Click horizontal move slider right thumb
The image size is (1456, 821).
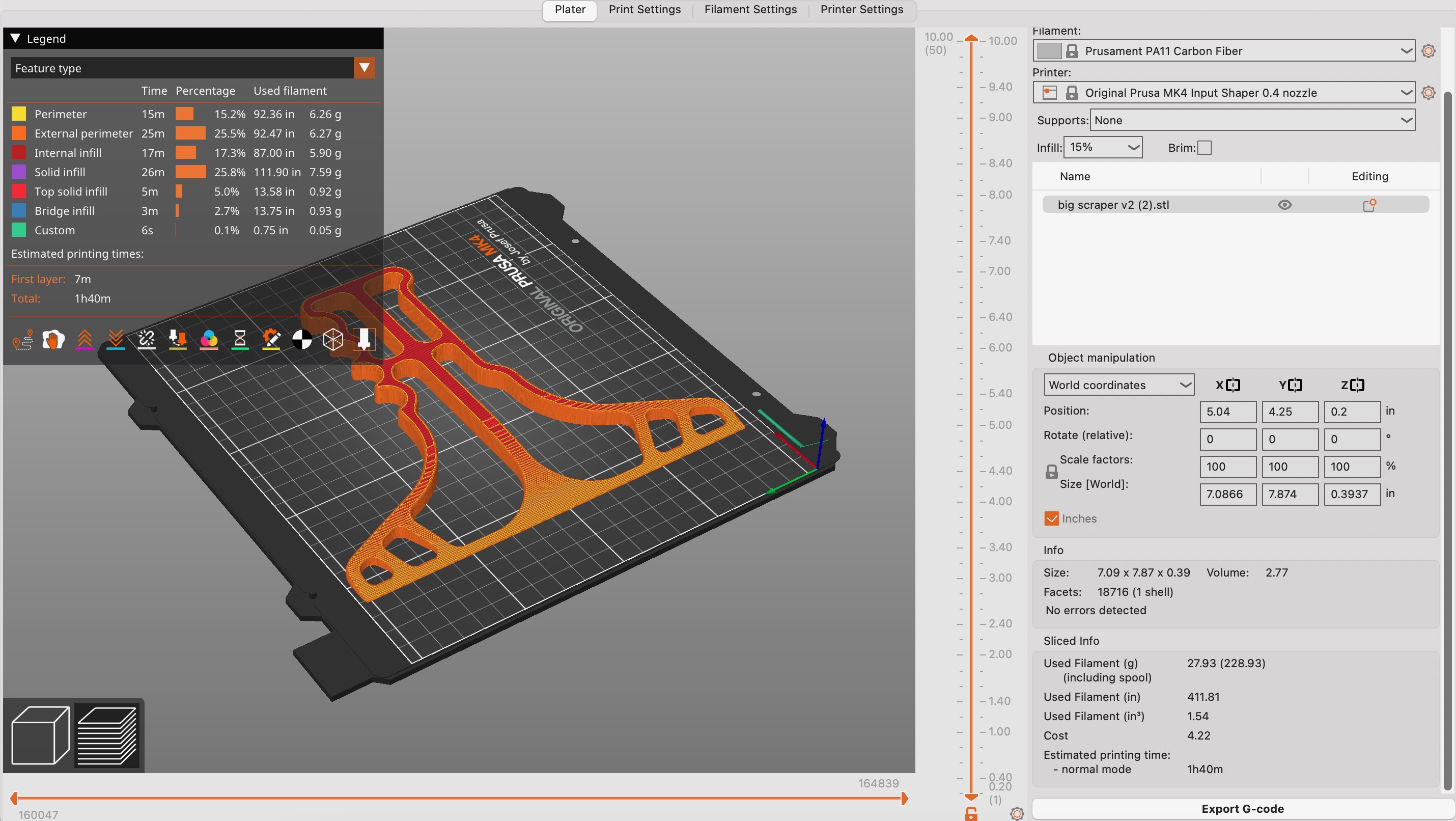tap(904, 799)
